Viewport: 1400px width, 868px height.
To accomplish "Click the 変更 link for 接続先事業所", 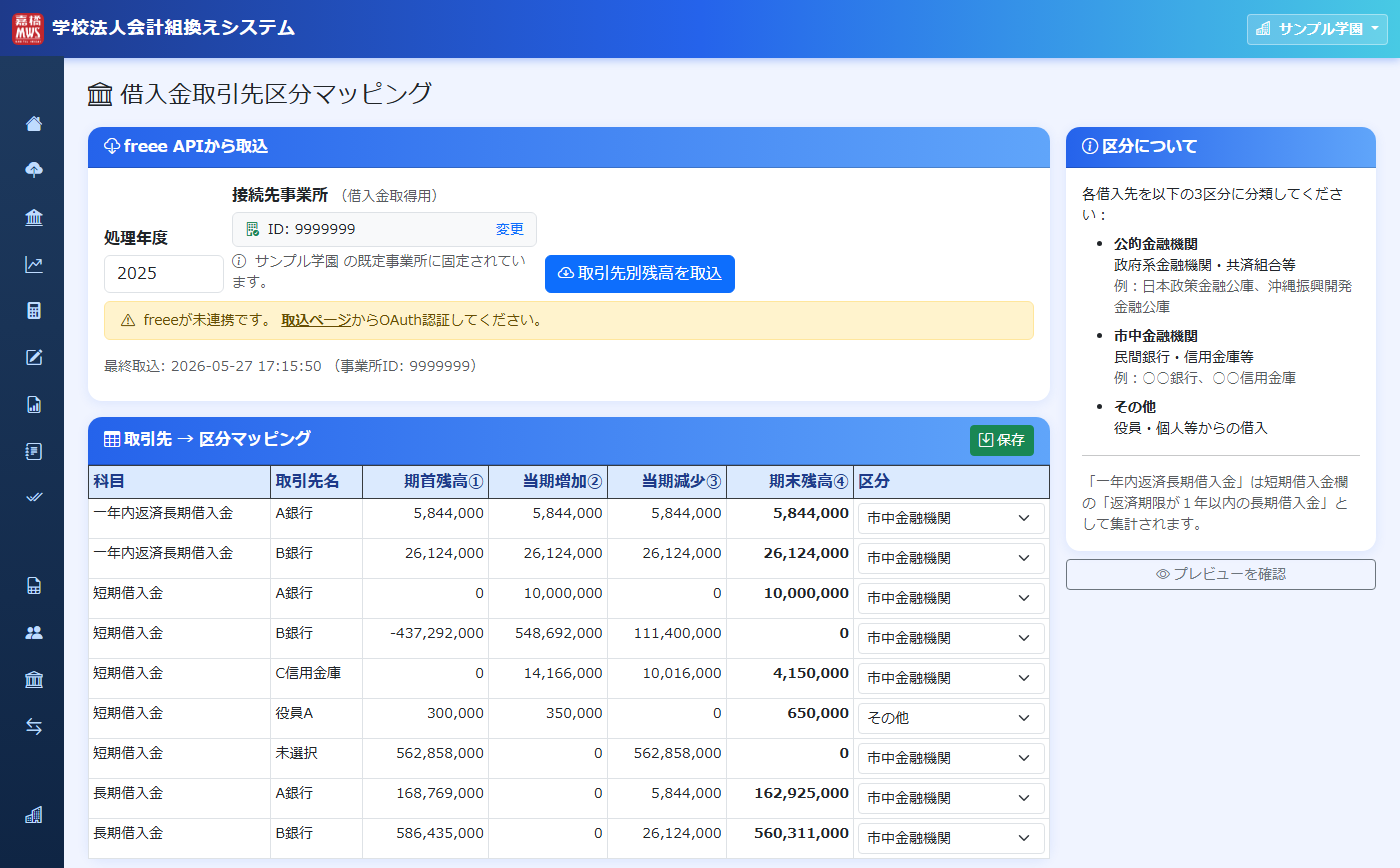I will [x=510, y=229].
